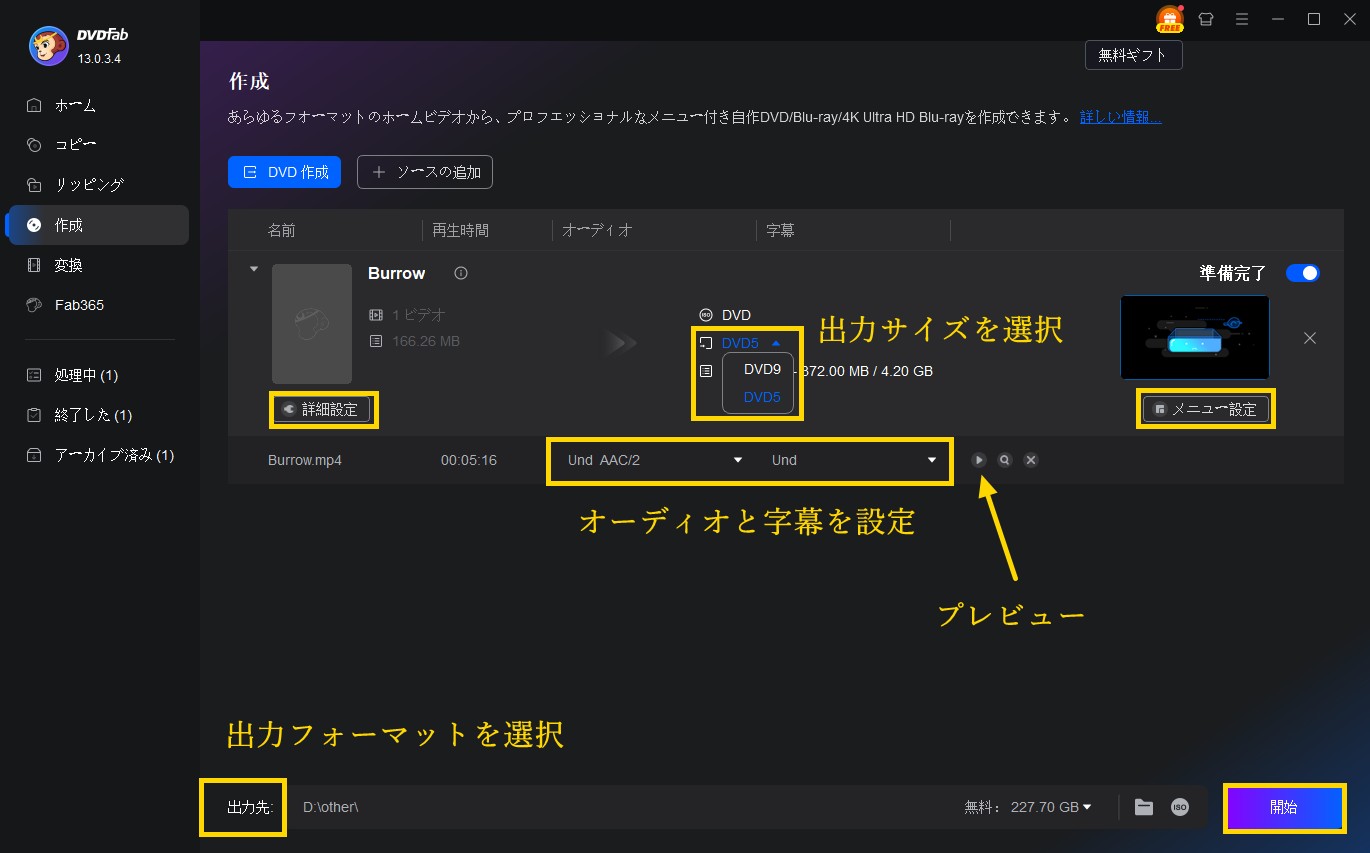
Task: View 処理中 (1) tasks
Action: click(x=96, y=375)
